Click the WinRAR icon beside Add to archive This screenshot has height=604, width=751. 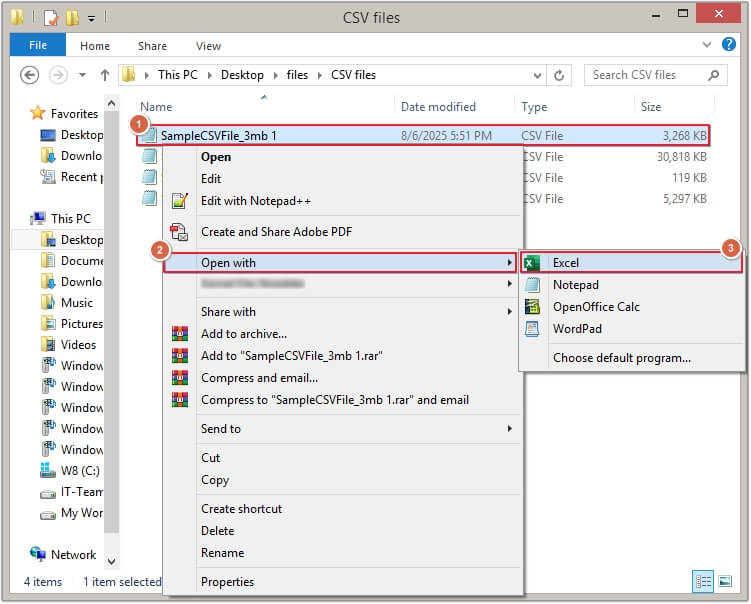180,334
